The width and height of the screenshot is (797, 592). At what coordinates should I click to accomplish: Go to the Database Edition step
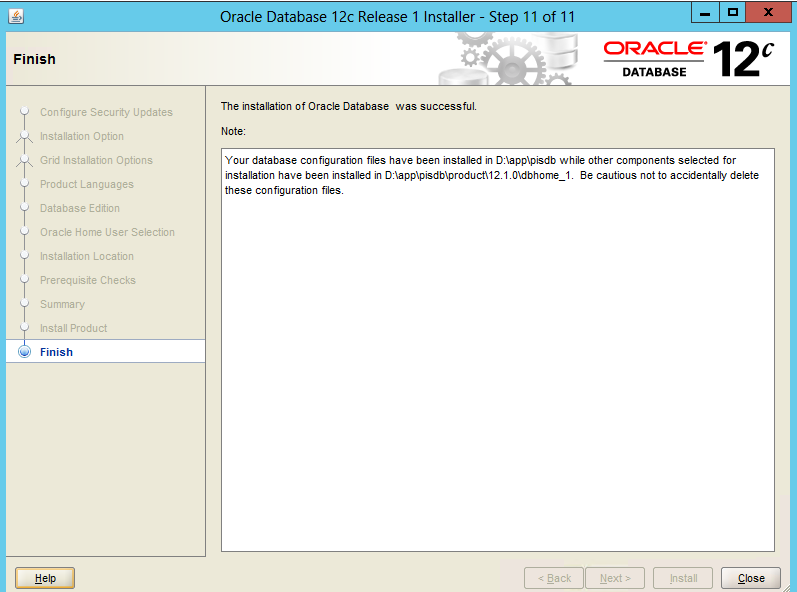pos(79,208)
